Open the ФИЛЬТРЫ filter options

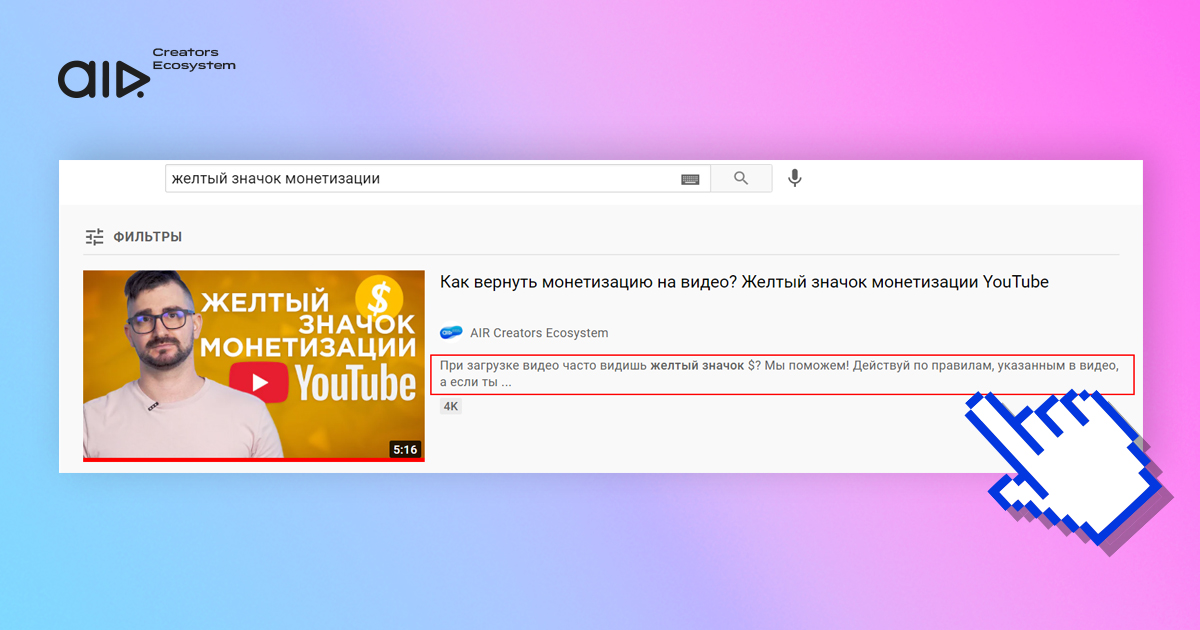pos(133,237)
